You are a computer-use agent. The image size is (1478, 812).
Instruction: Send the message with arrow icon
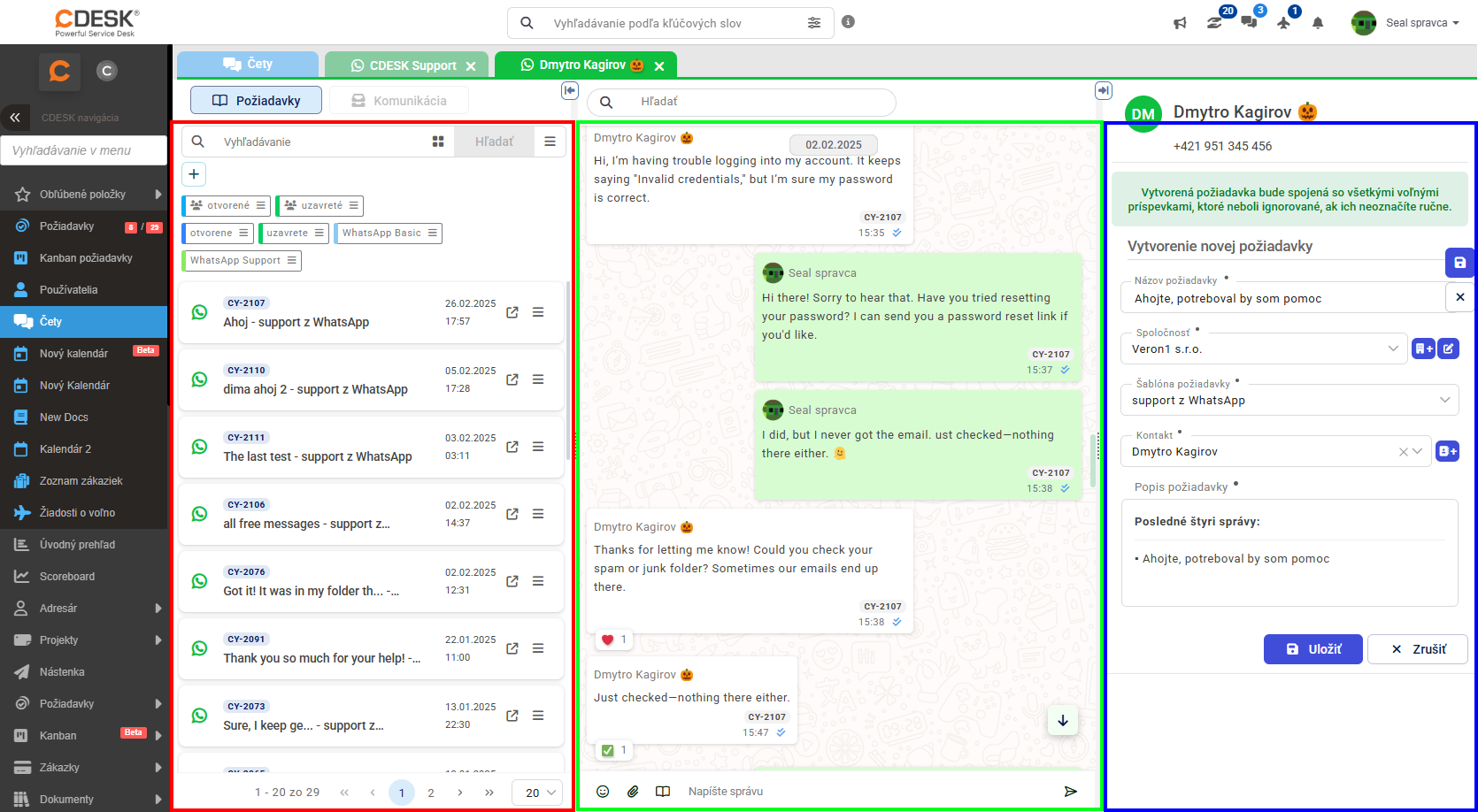click(x=1071, y=791)
